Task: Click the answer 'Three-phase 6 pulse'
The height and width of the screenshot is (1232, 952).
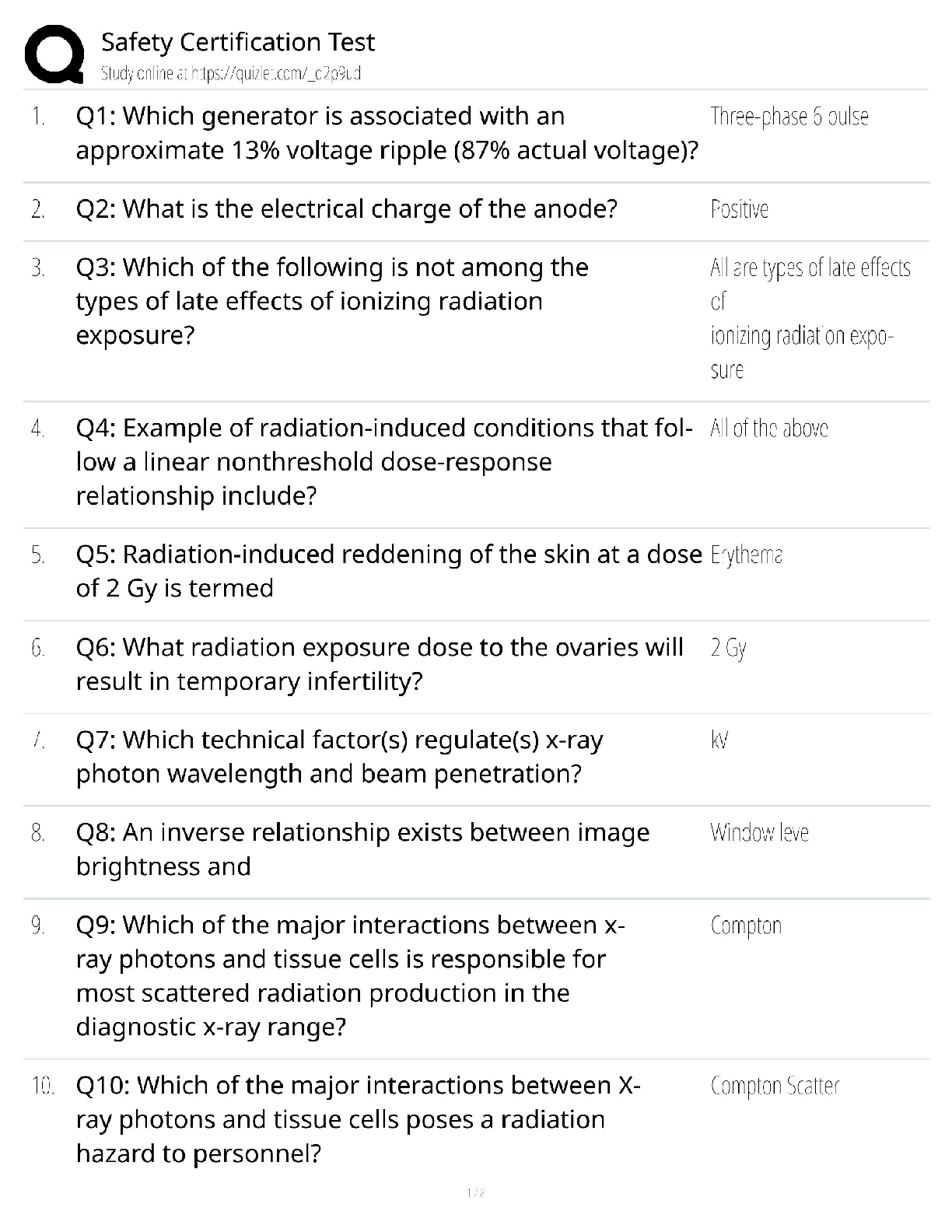Action: pyautogui.click(x=789, y=117)
